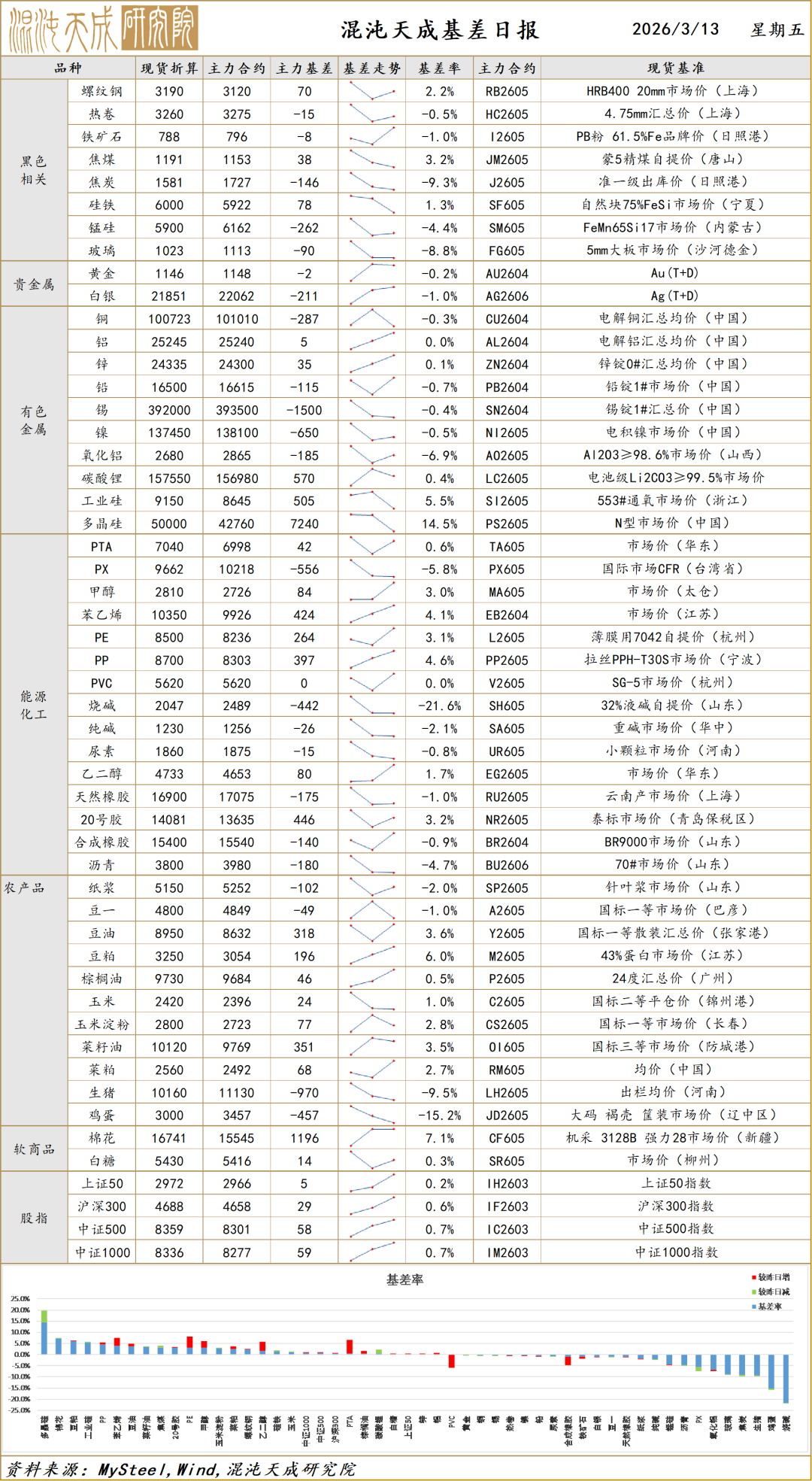Image resolution: width=812 pixels, height=1481 pixels.
Task: Click the 螺纹钢 basis trend sparkline
Action: click(x=372, y=91)
